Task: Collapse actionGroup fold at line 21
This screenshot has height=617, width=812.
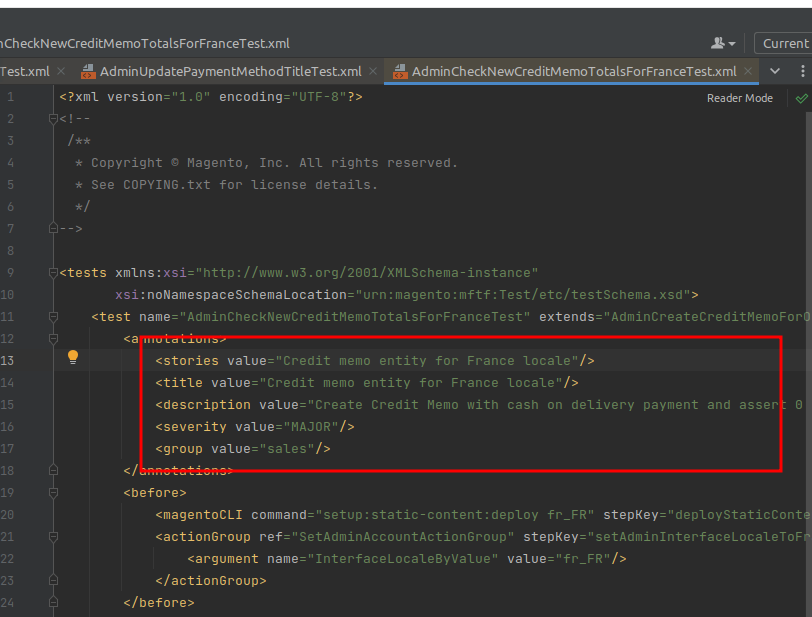Action: pos(53,537)
